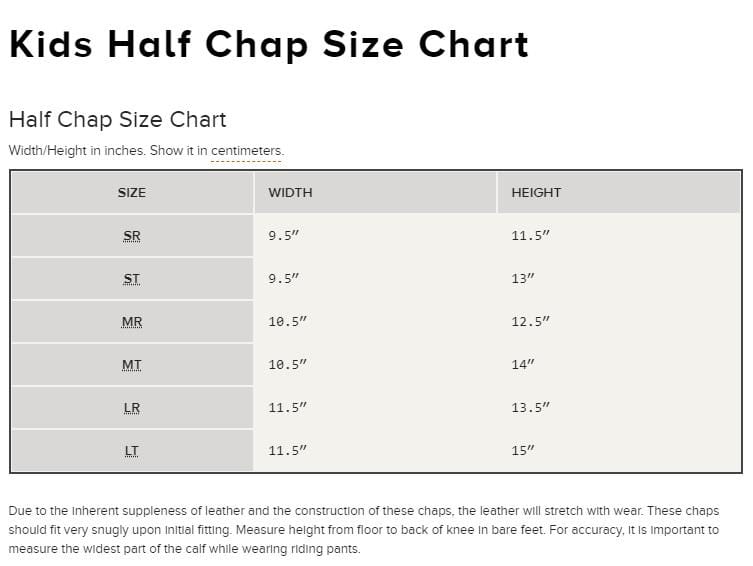The width and height of the screenshot is (753, 566).
Task: Click the "centimeters" link
Action: coord(246,151)
